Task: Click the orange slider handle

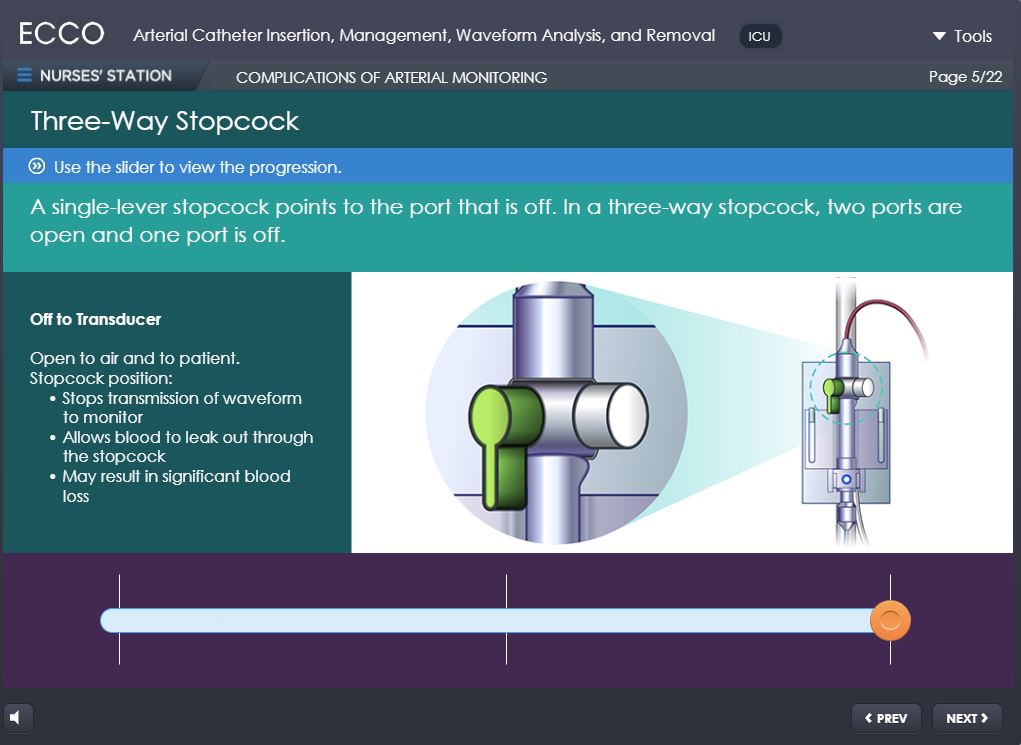Action: point(890,621)
